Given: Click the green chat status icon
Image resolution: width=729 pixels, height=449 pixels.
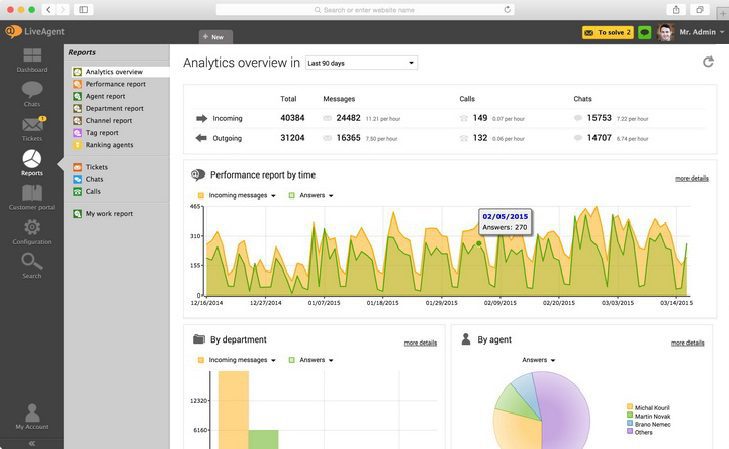Looking at the screenshot, I should [644, 33].
